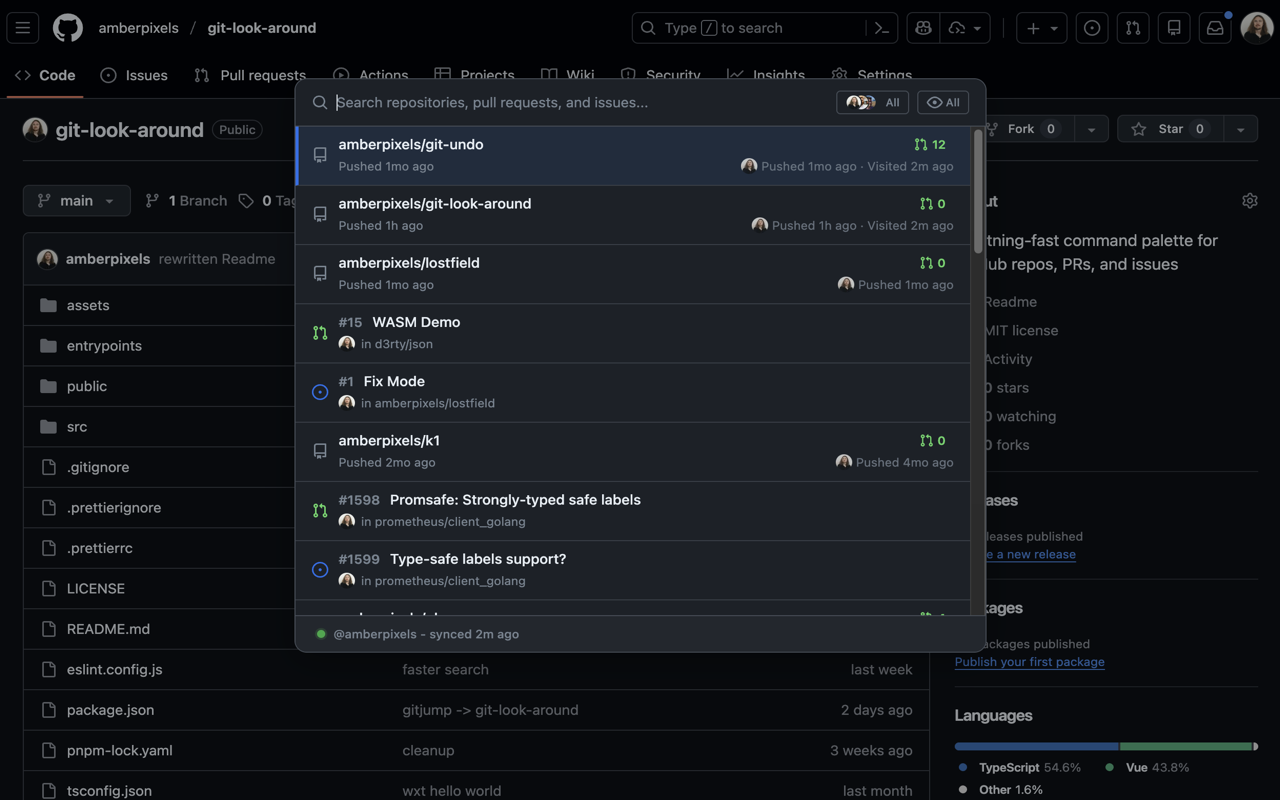Open the global navigation hamburger menu

(x=22, y=28)
